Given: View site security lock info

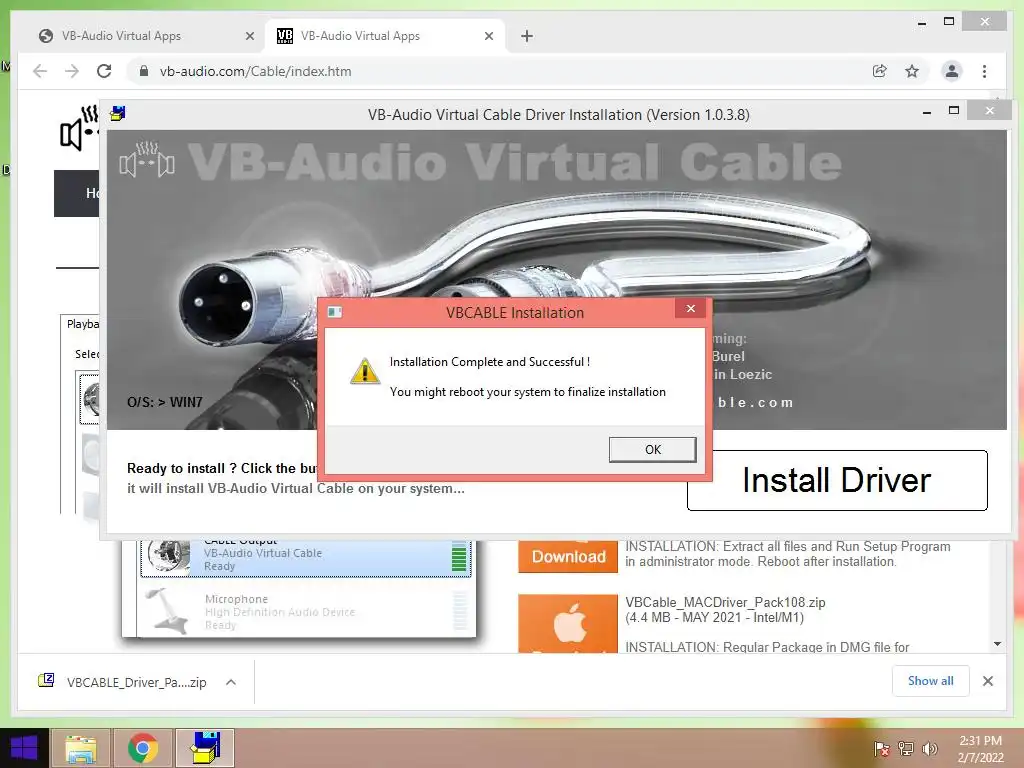Looking at the screenshot, I should click(144, 71).
